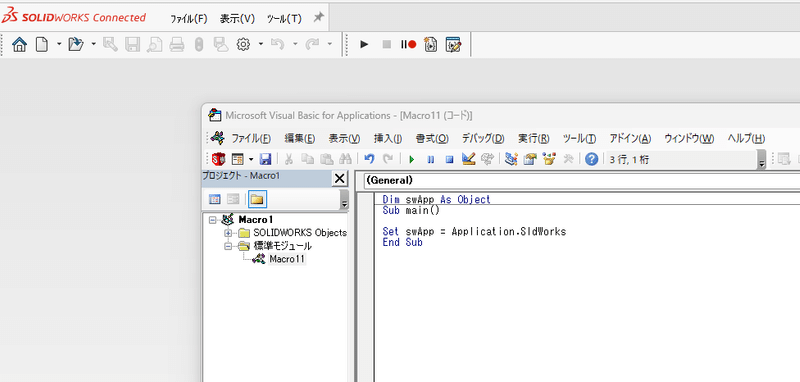Select Macro11 module in project tree
Image resolution: width=800 pixels, height=382 pixels.
coord(287,259)
